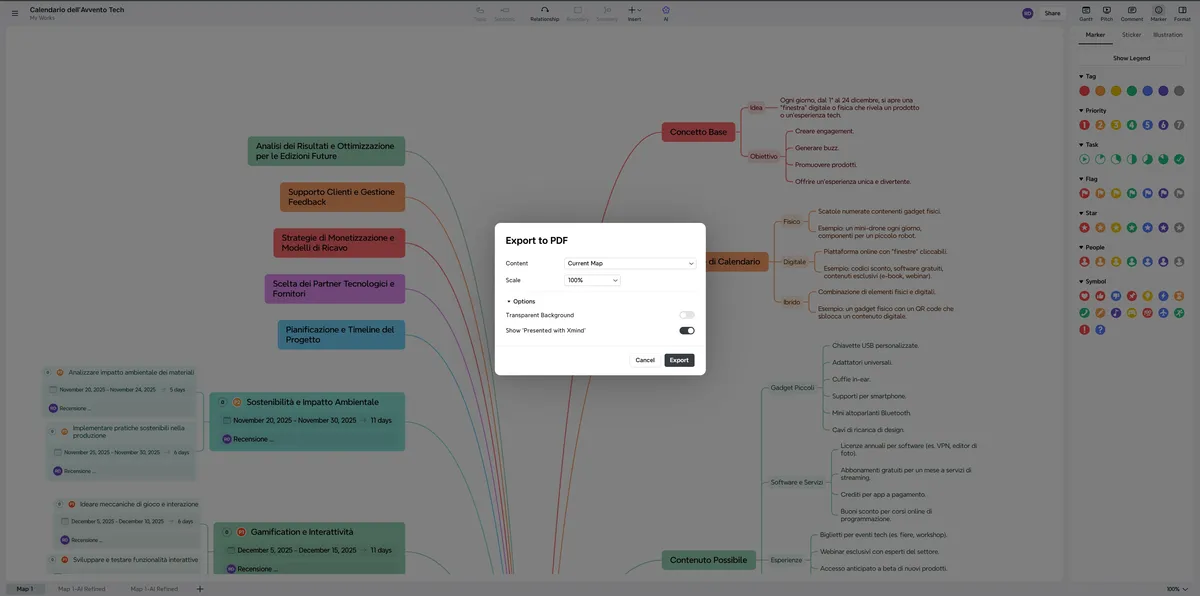Open the user avatar in the header
The image size is (1200, 596).
(x=1028, y=13)
